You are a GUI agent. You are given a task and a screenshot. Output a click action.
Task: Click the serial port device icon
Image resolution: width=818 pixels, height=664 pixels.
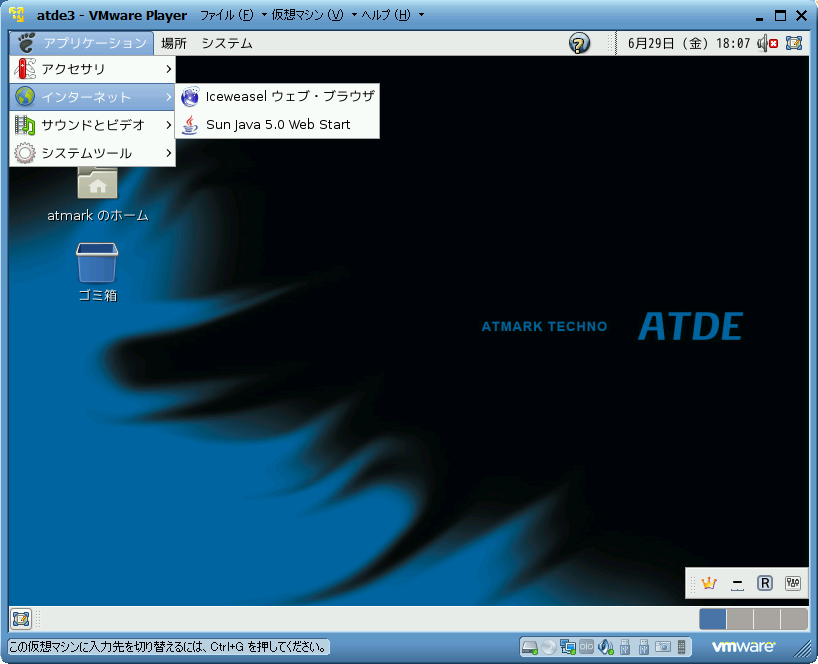coord(586,647)
